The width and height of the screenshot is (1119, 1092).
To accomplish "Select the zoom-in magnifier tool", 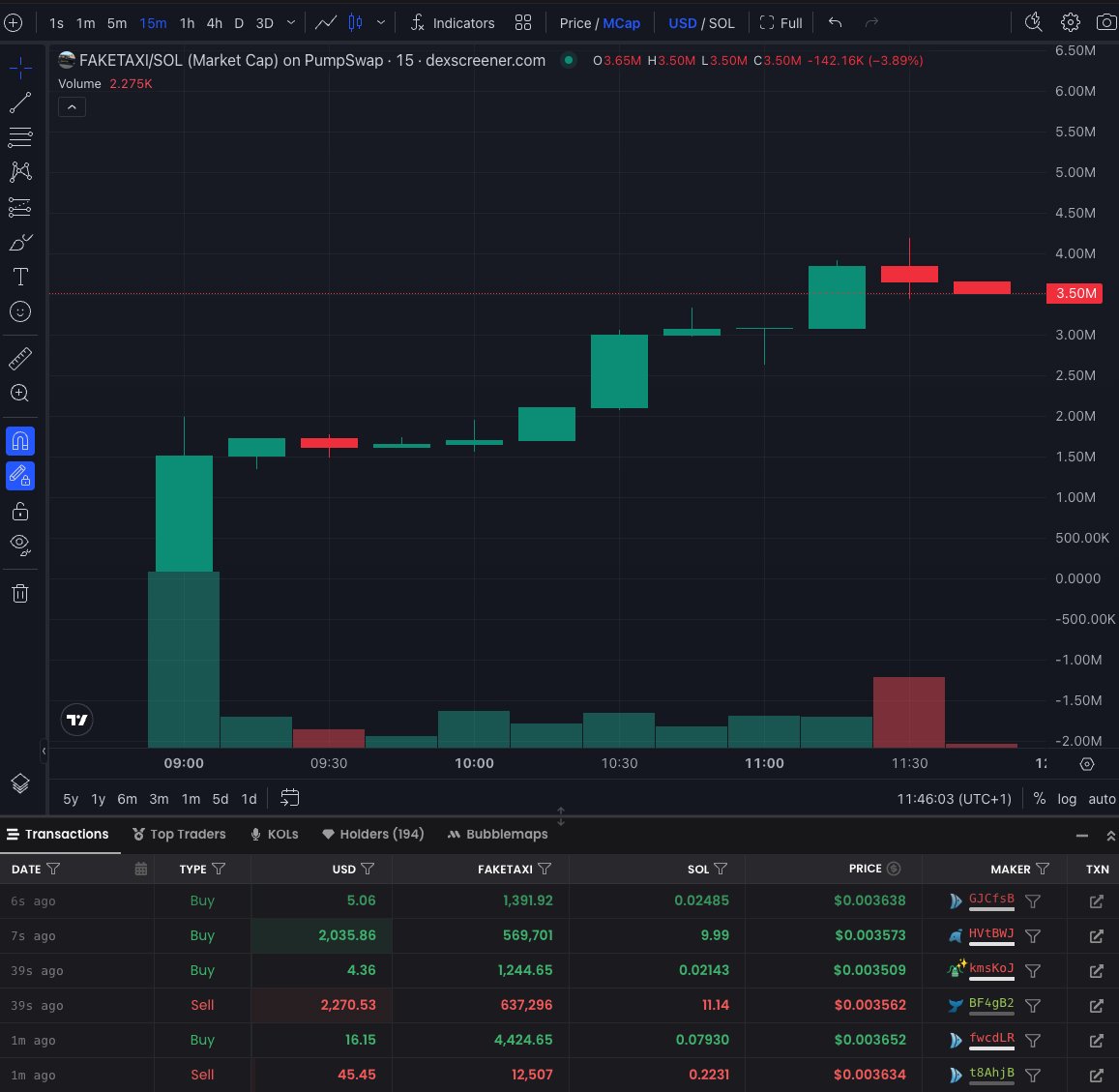I will point(20,393).
